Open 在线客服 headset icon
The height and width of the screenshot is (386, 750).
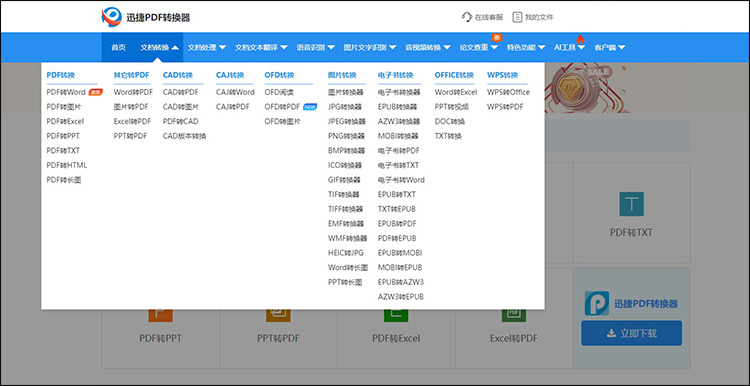467,17
